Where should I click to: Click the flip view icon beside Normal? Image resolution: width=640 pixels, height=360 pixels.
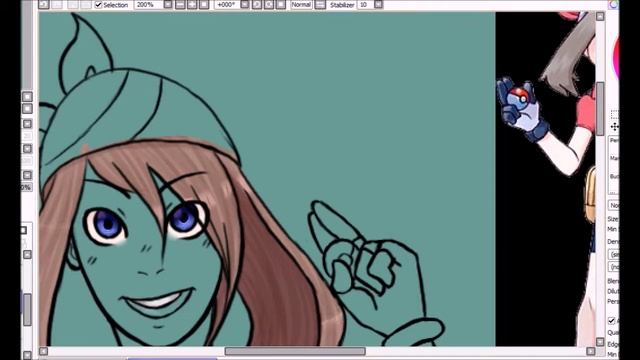click(320, 5)
